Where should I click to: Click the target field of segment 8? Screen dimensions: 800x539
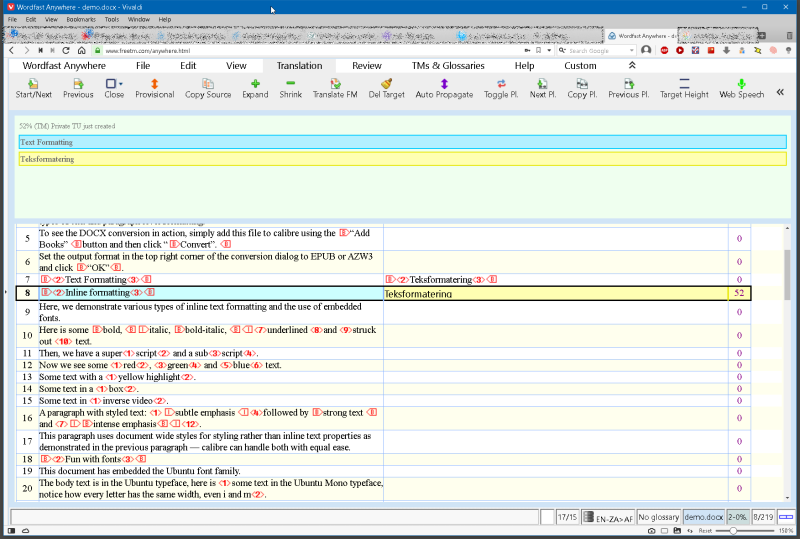(556, 293)
